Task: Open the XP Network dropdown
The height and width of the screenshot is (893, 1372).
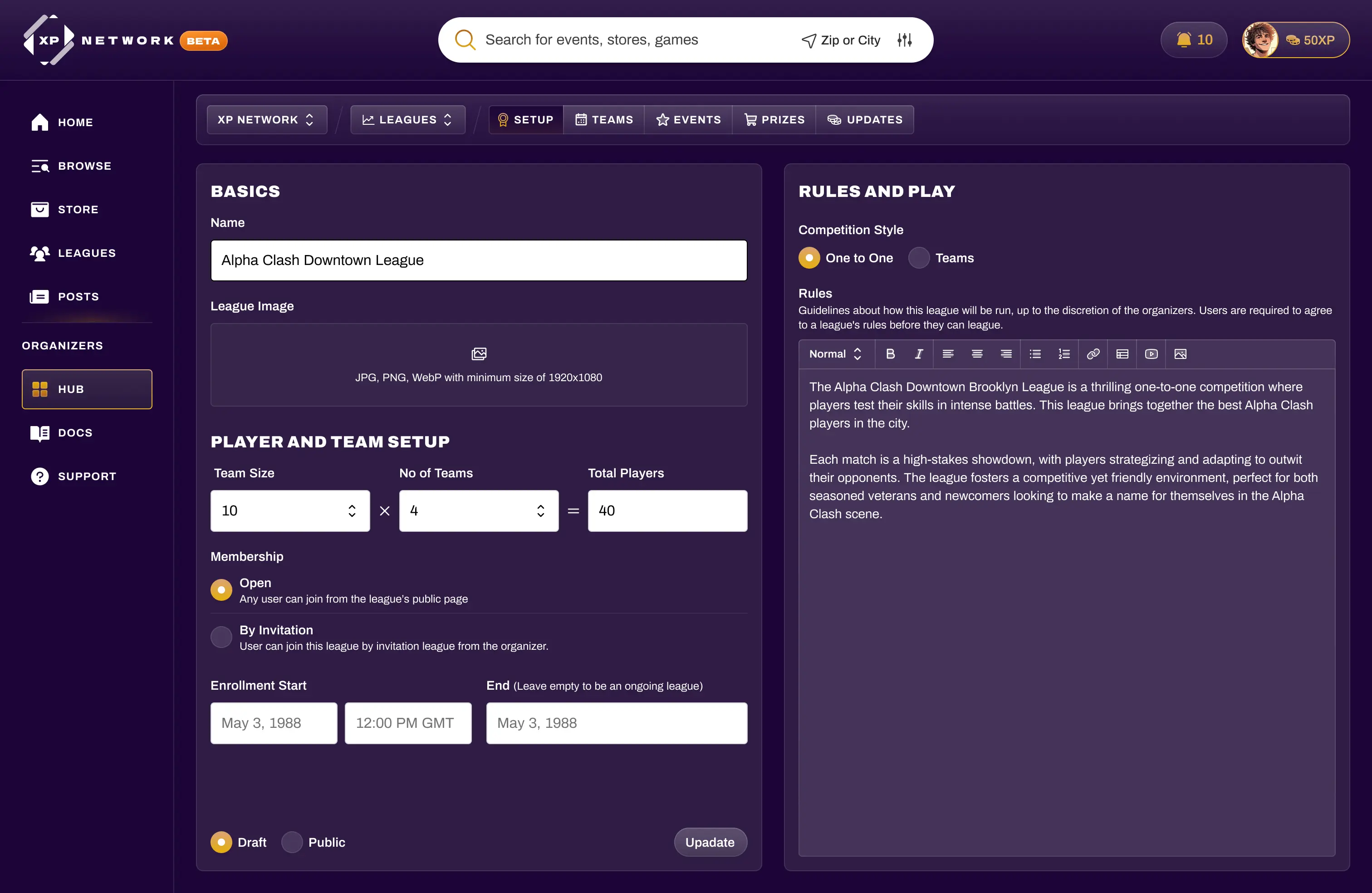Action: [266, 119]
